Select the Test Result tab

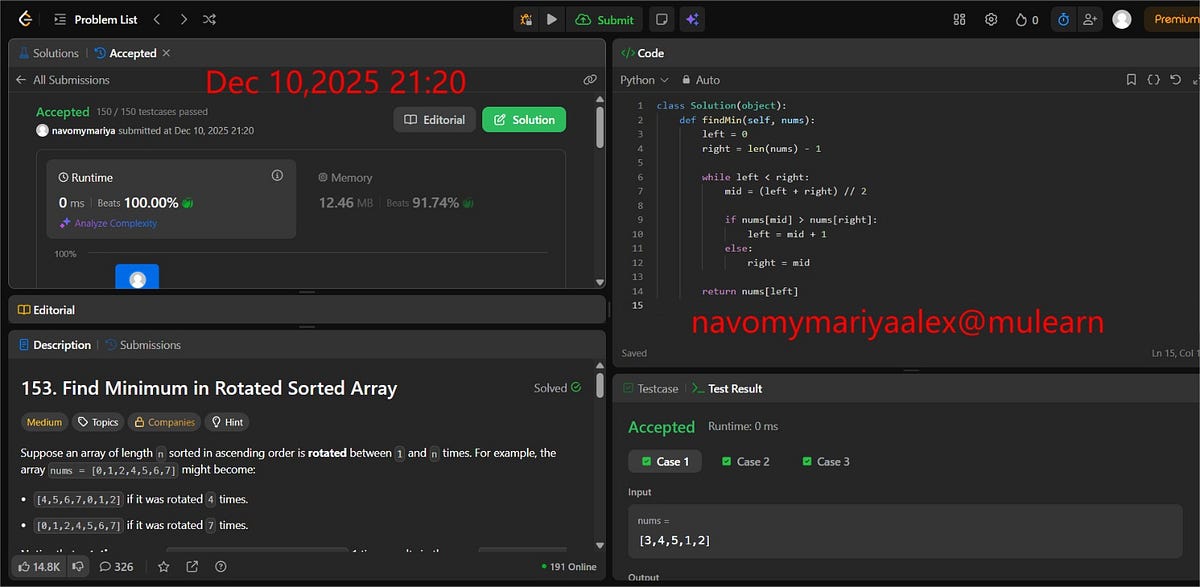click(727, 388)
